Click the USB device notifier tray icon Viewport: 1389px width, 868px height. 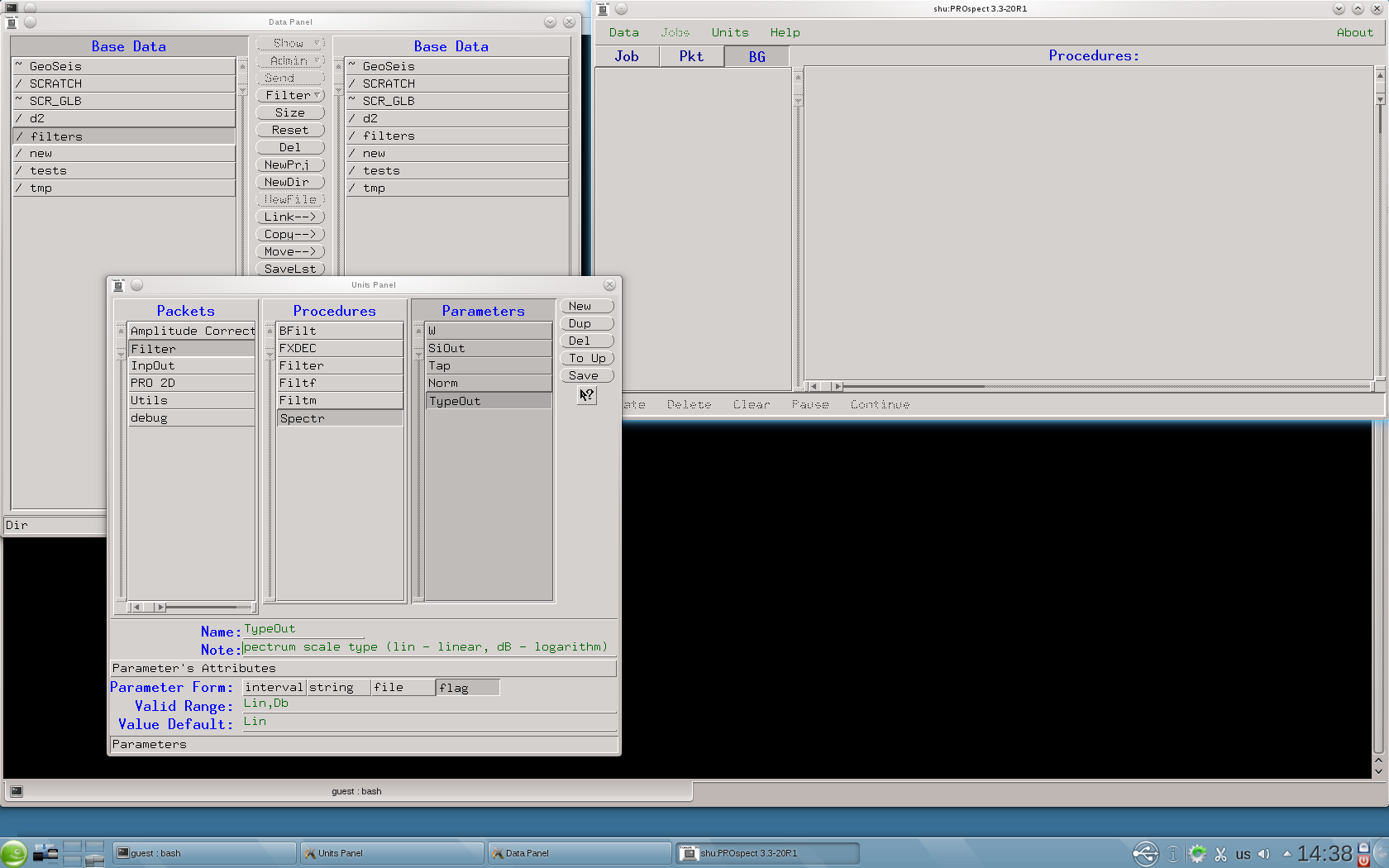point(1145,854)
